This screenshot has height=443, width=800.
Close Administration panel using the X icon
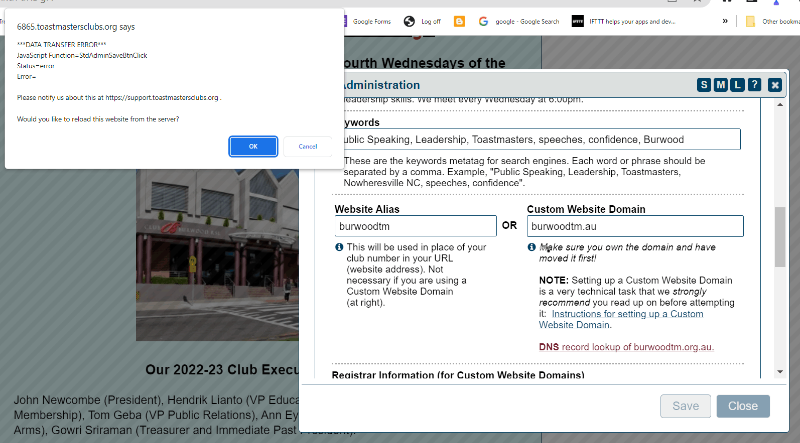774,85
